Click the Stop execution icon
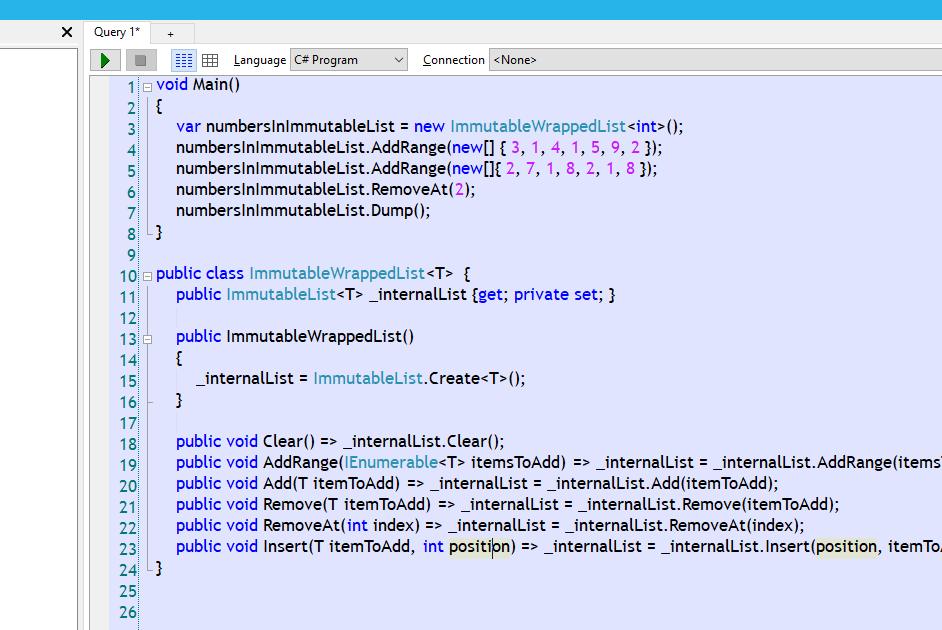 coord(140,59)
